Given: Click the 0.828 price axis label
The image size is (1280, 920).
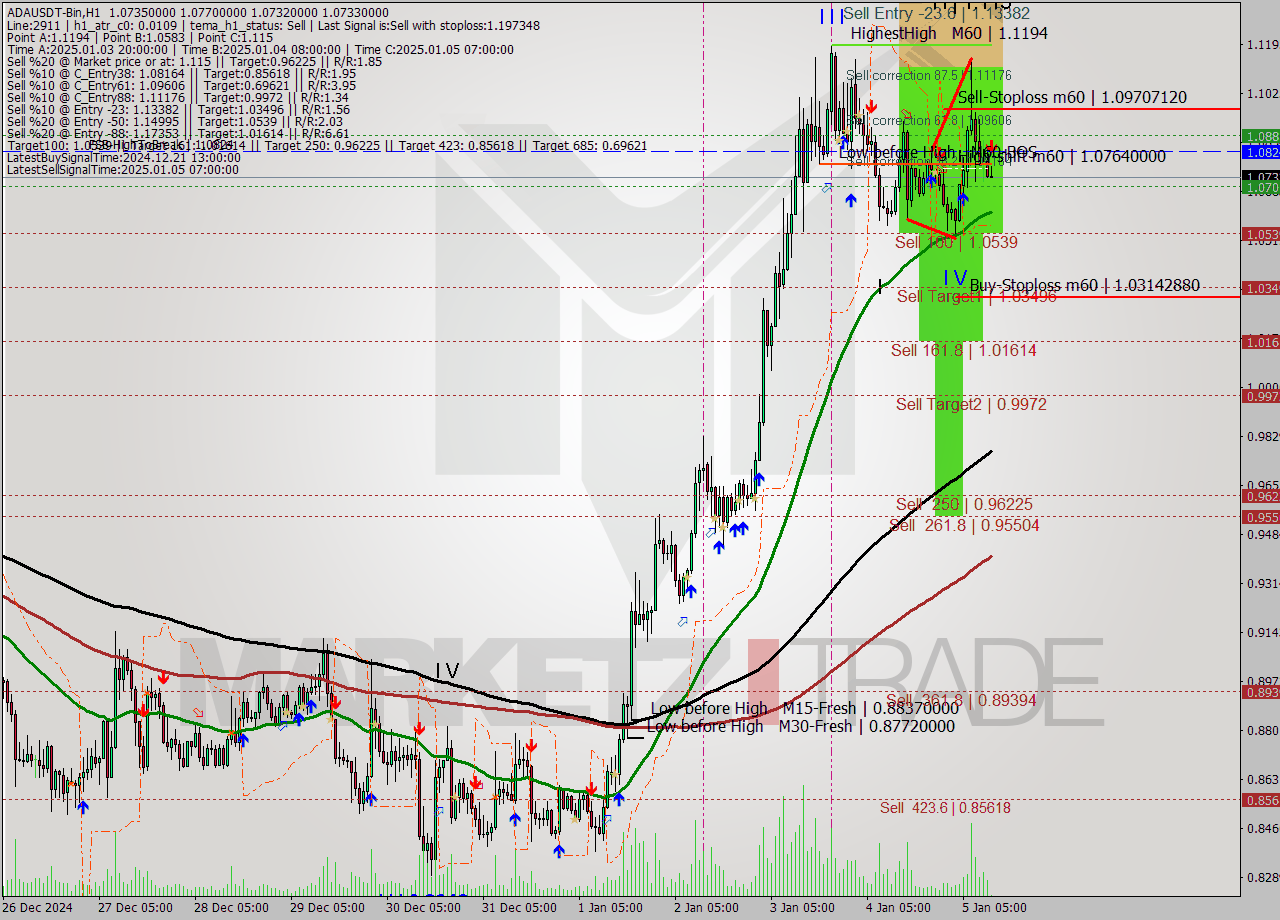Looking at the screenshot, I should coord(1262,877).
